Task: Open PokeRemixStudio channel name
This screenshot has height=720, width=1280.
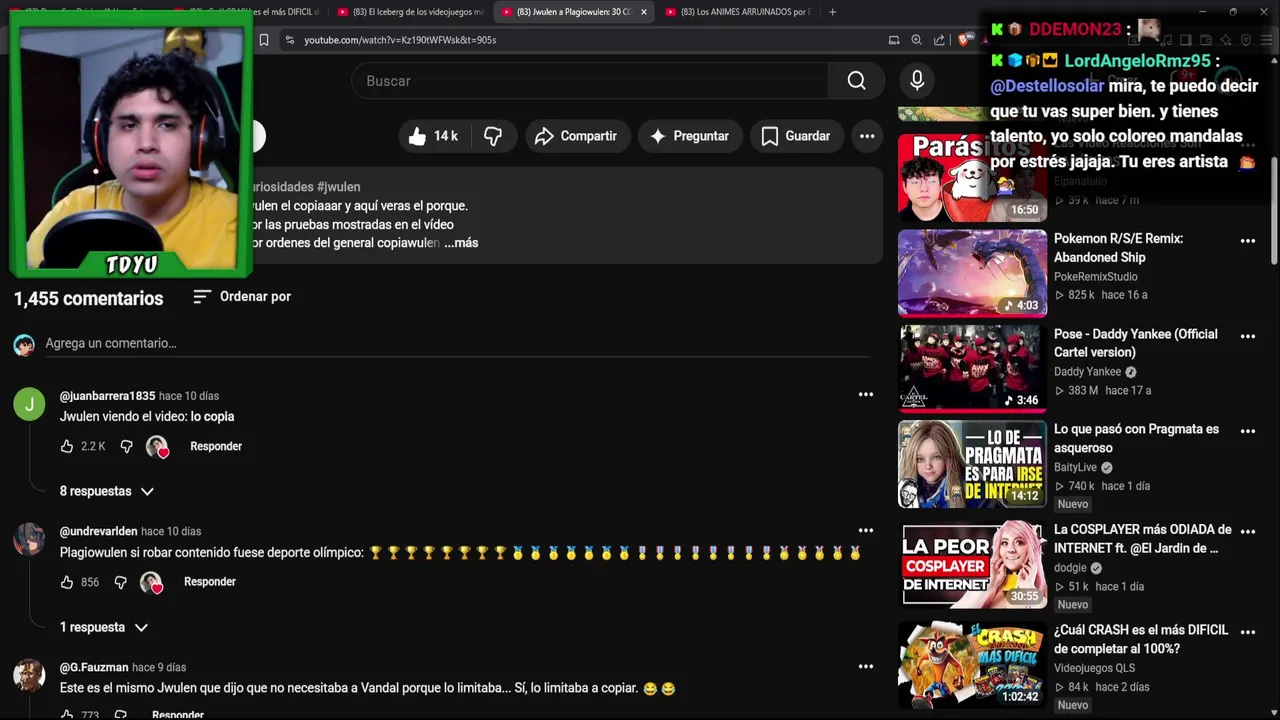Action: [x=1096, y=277]
